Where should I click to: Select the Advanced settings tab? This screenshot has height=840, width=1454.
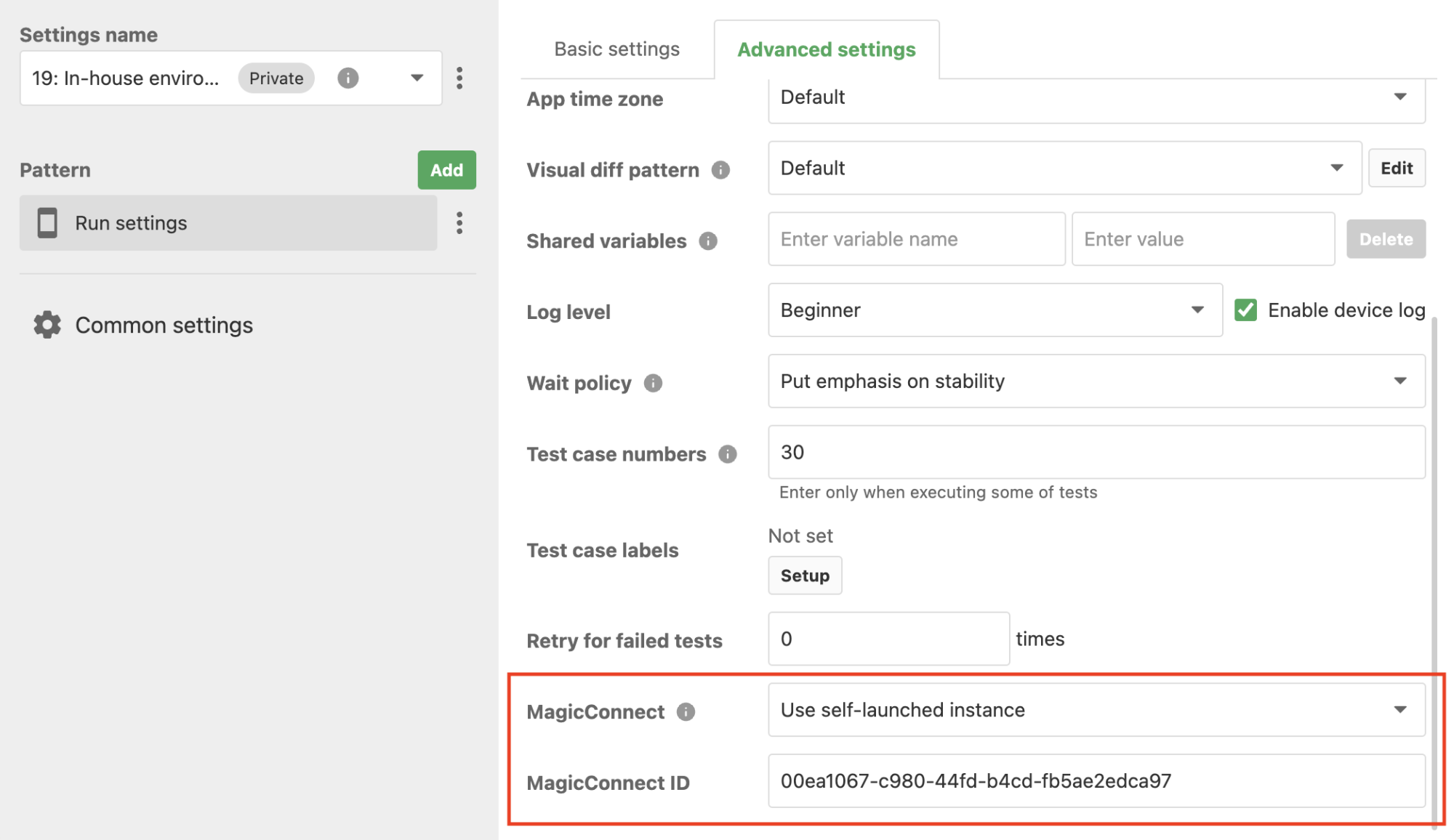[826, 49]
